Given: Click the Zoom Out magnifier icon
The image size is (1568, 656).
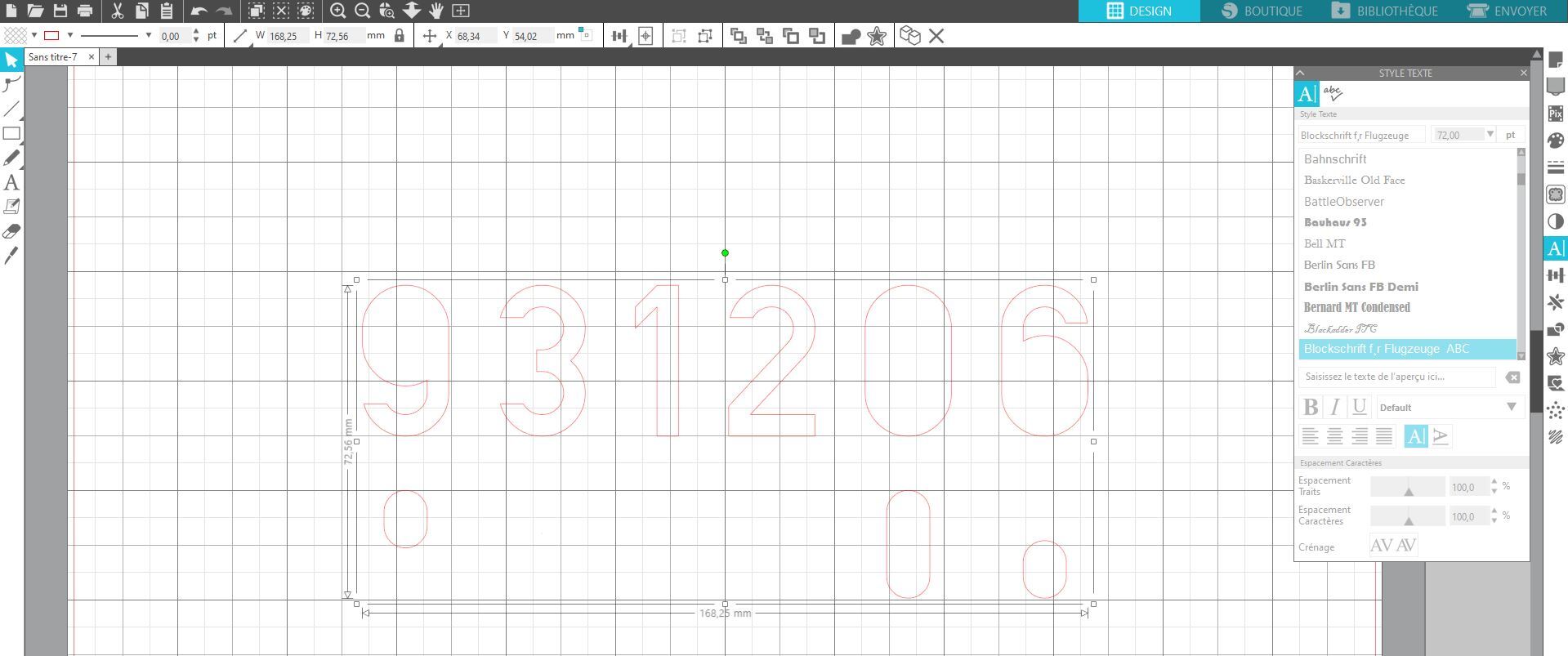Looking at the screenshot, I should 363,11.
